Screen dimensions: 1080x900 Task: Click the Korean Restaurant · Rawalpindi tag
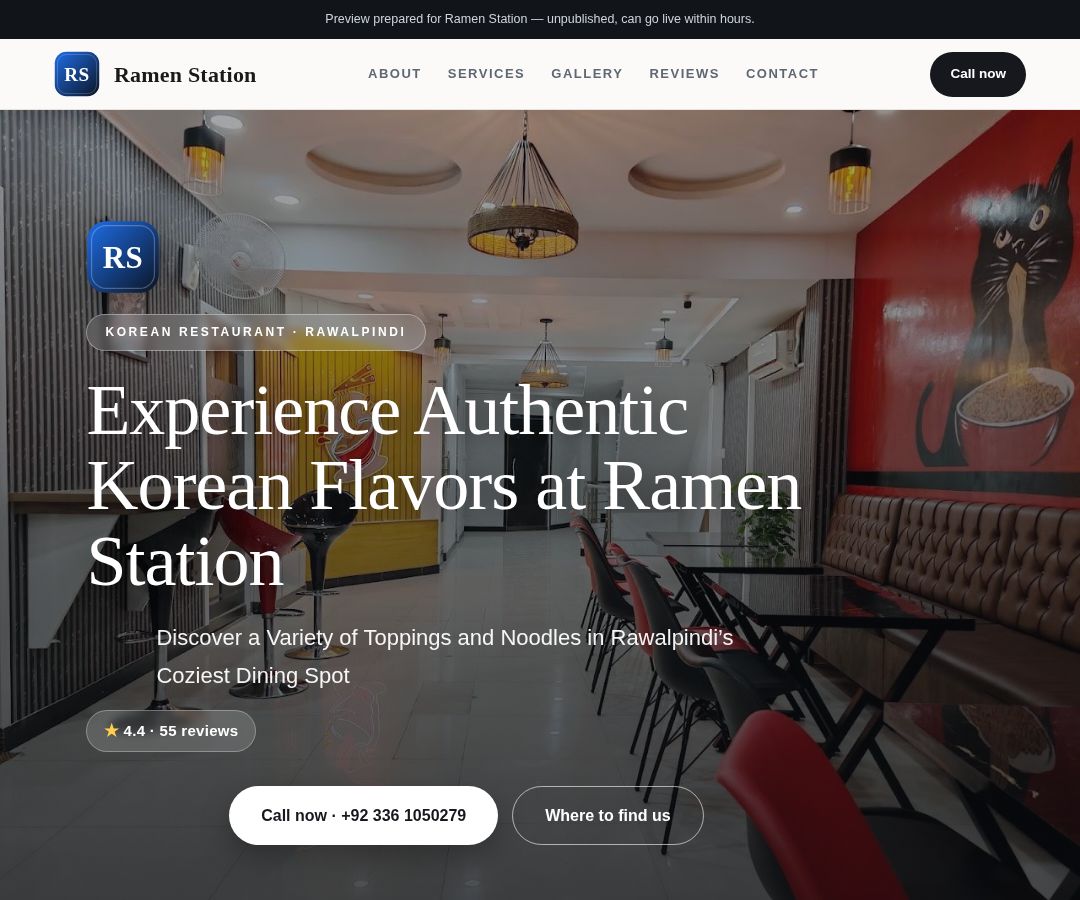pos(256,332)
